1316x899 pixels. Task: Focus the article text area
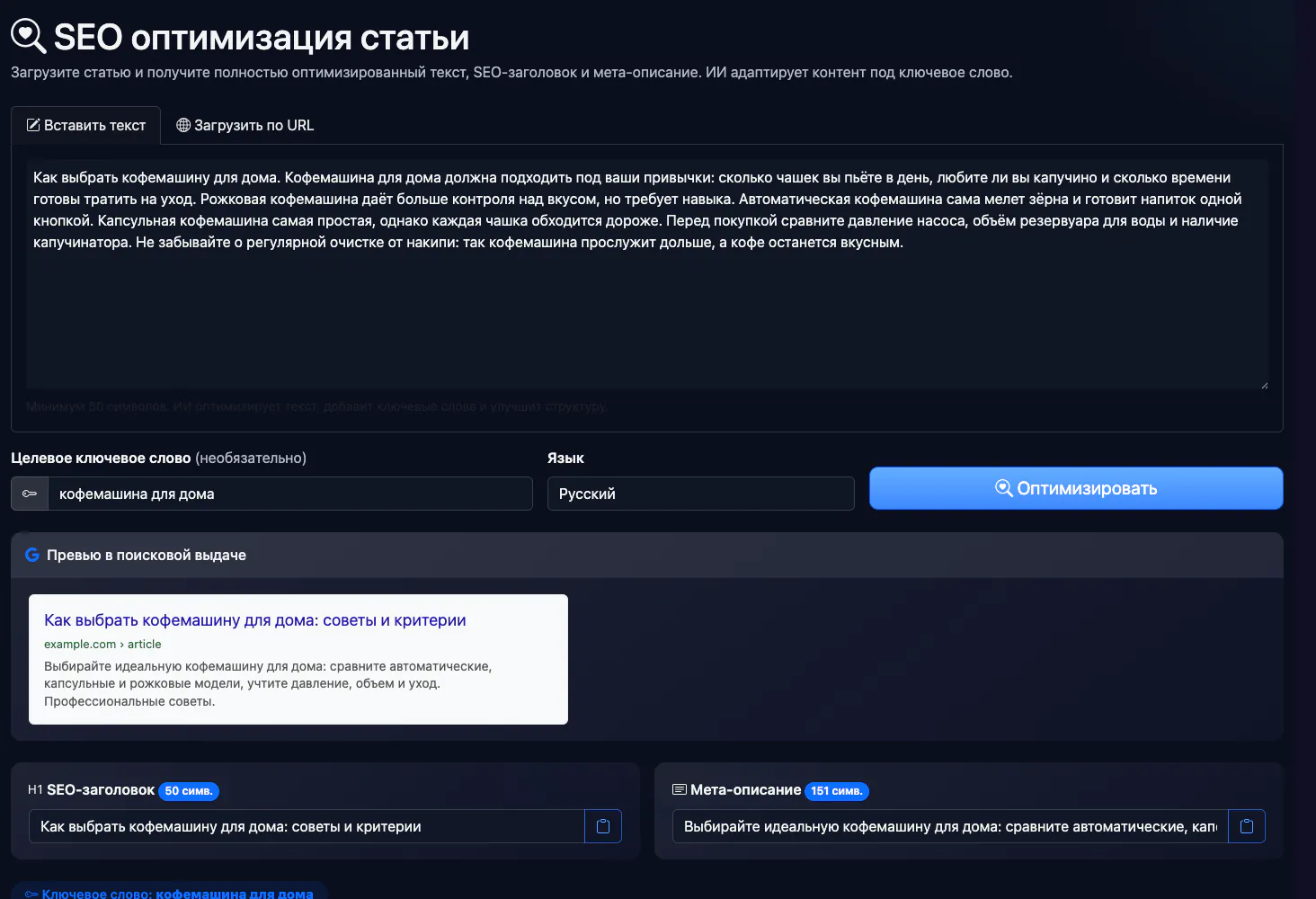[x=647, y=274]
